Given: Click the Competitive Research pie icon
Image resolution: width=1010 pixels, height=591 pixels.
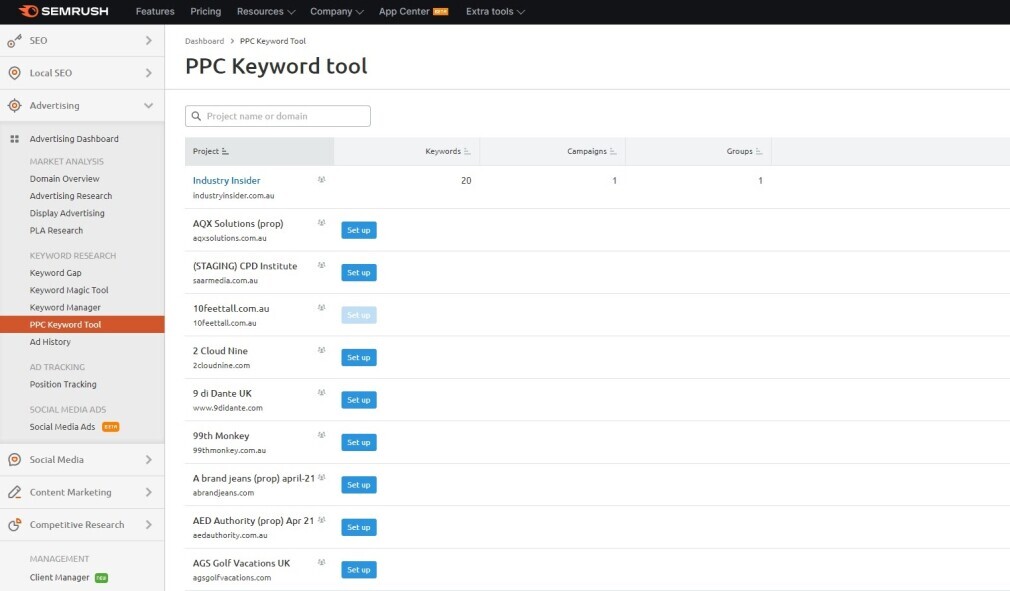Looking at the screenshot, I should coord(14,525).
